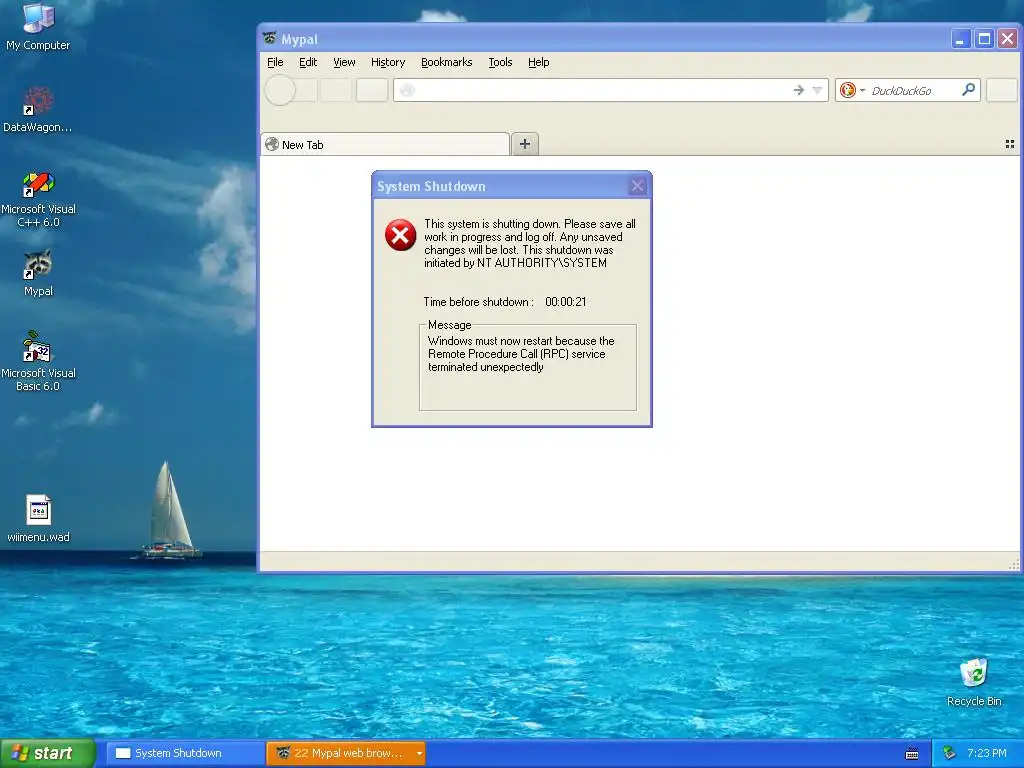Screen dimensions: 1024x768
Task: Click the Go arrow in address bar
Action: pos(798,90)
